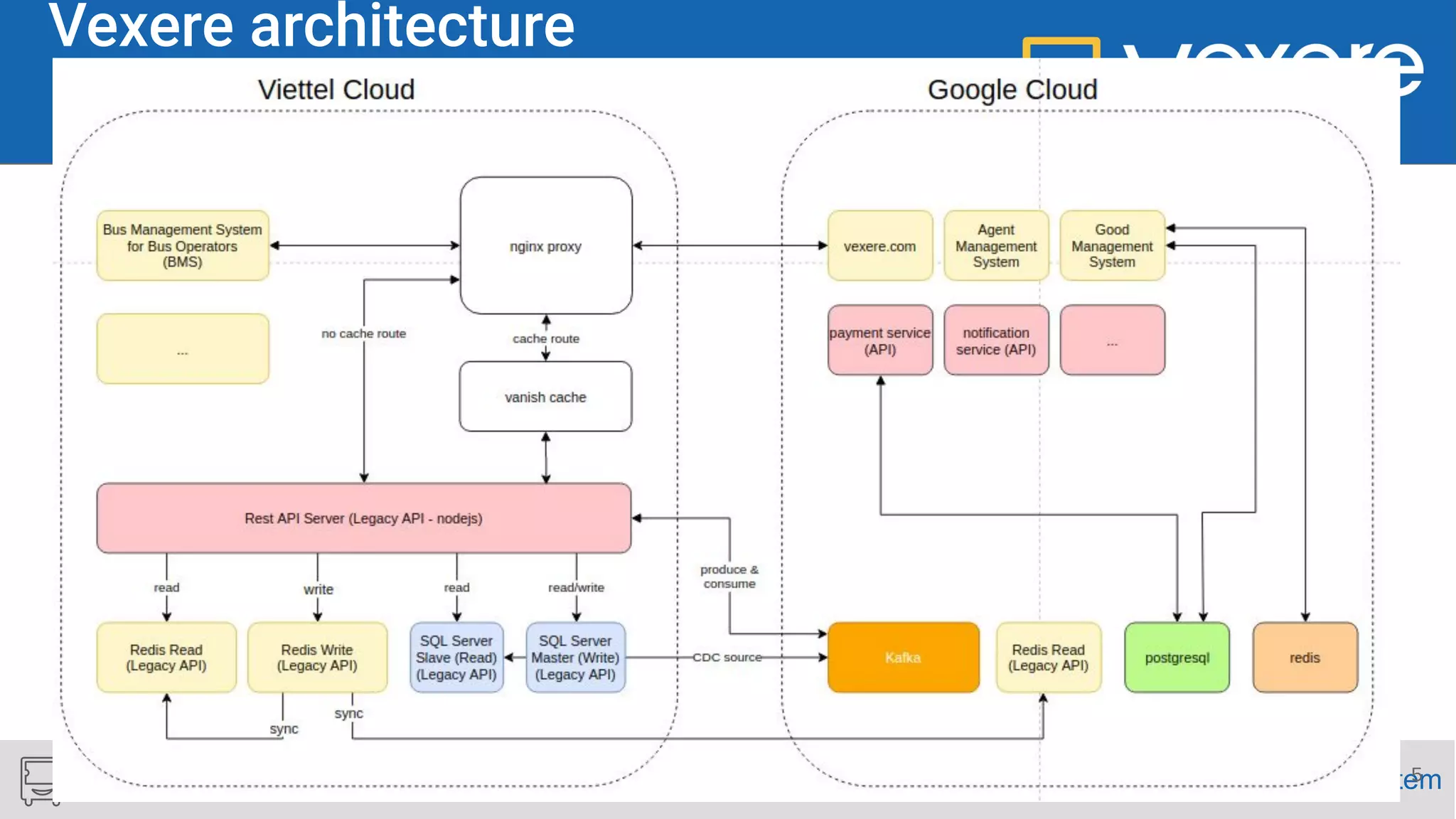This screenshot has width=1456, height=819.
Task: Select the green postgresql box
Action: click(1177, 658)
